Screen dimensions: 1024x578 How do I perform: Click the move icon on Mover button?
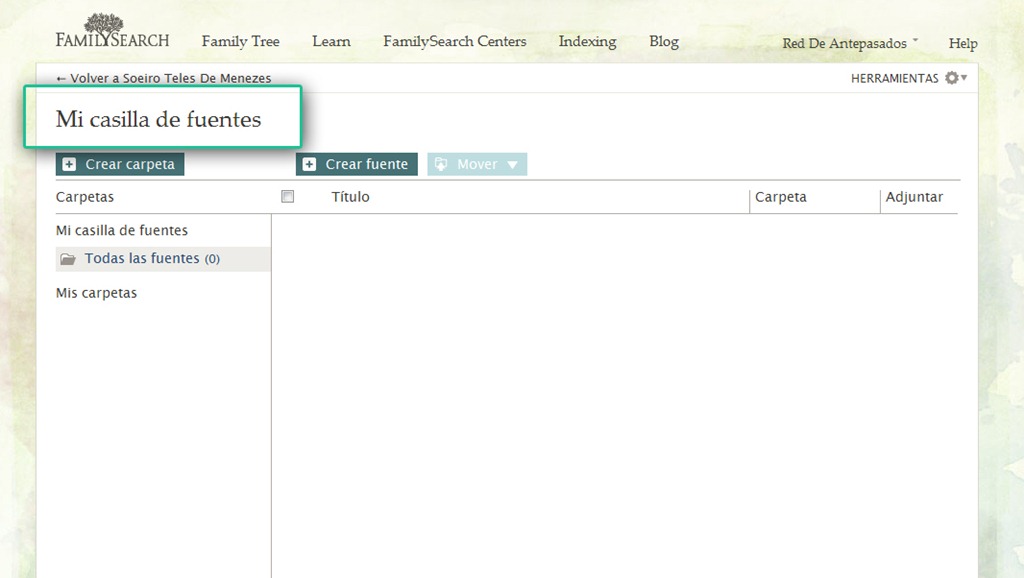[441, 164]
